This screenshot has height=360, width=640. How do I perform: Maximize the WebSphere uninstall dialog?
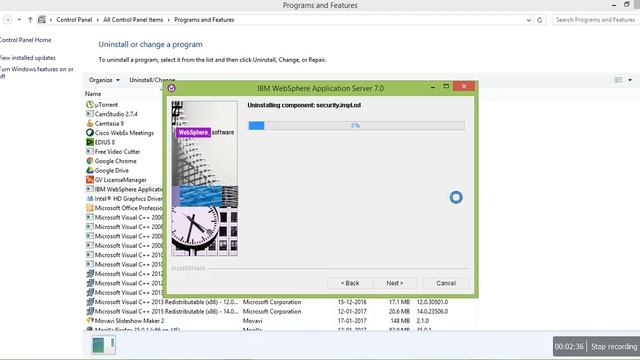click(446, 87)
